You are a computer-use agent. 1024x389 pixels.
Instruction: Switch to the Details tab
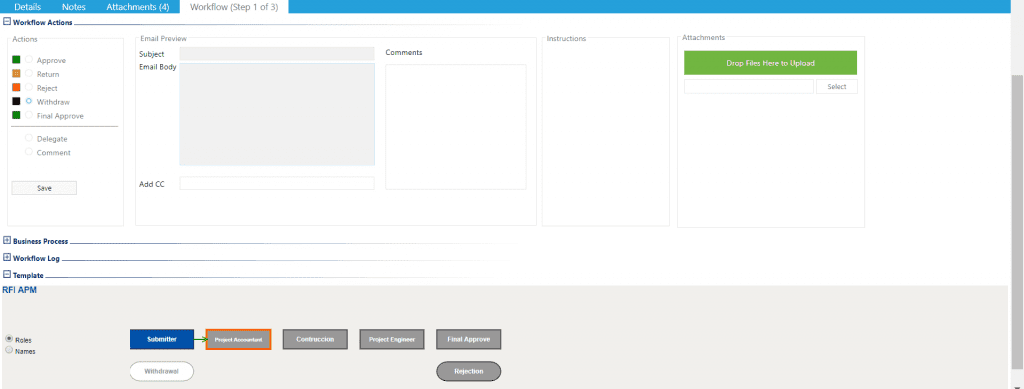27,7
